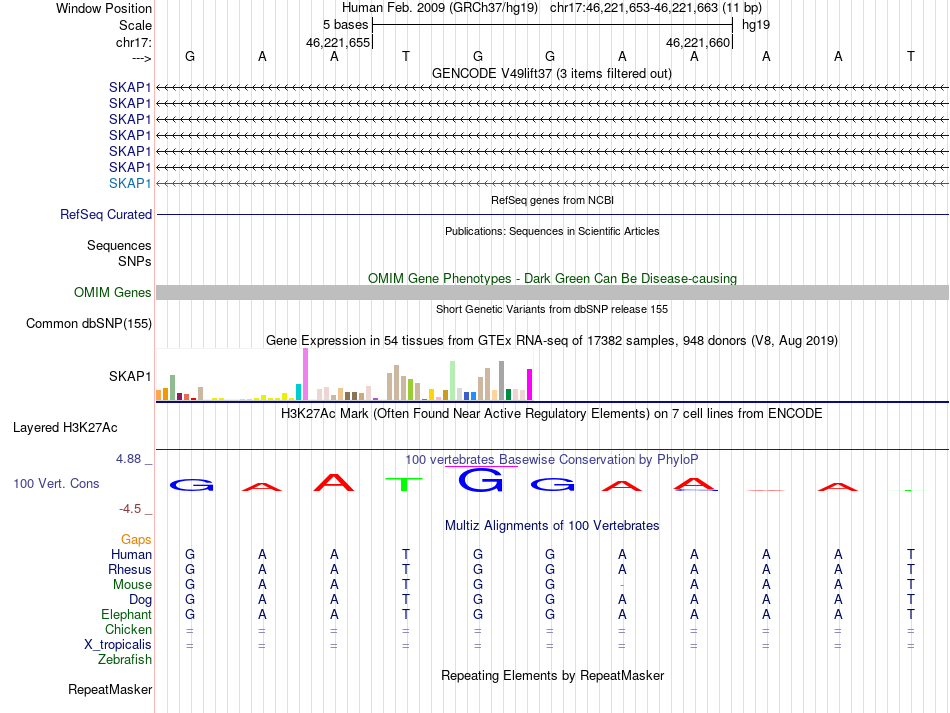Viewport: 950px width, 713px height.
Task: Click the orange Gaps label
Action: pos(136,539)
